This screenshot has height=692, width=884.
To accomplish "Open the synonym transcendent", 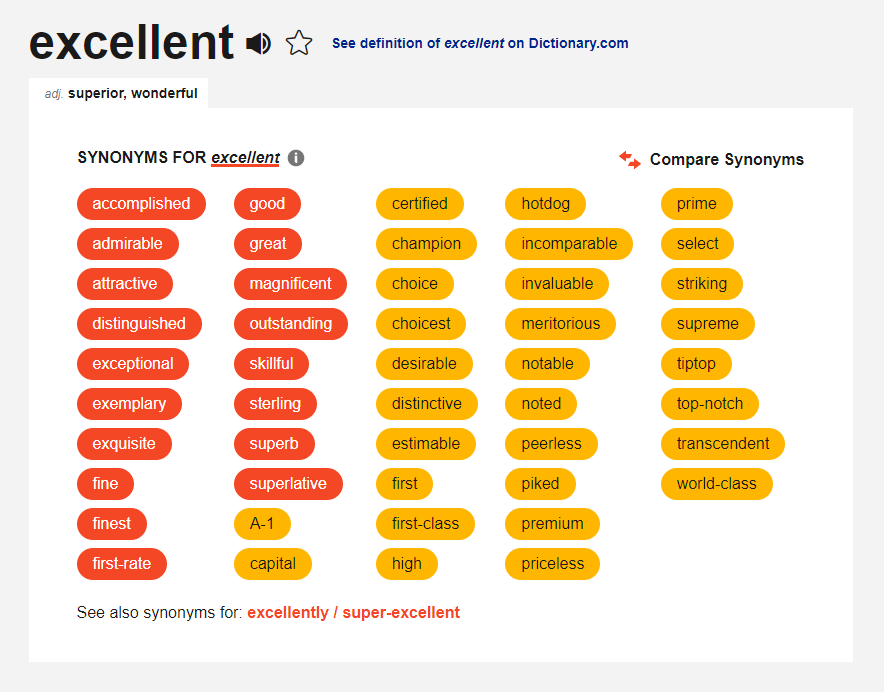I will click(x=723, y=444).
